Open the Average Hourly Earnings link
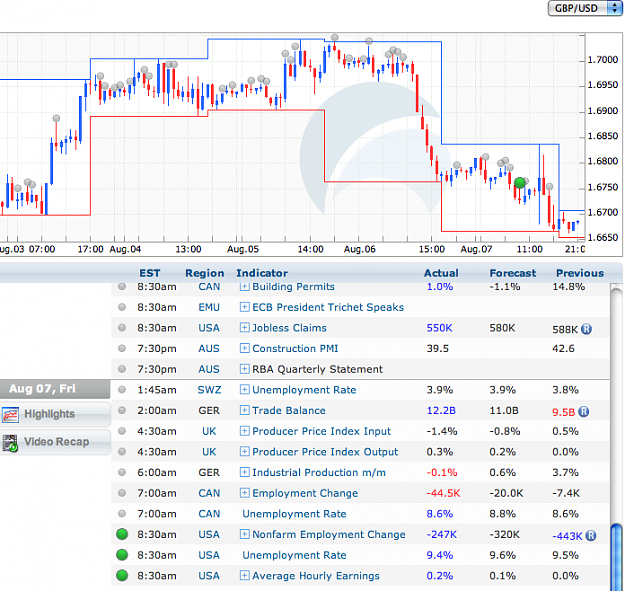 316,575
